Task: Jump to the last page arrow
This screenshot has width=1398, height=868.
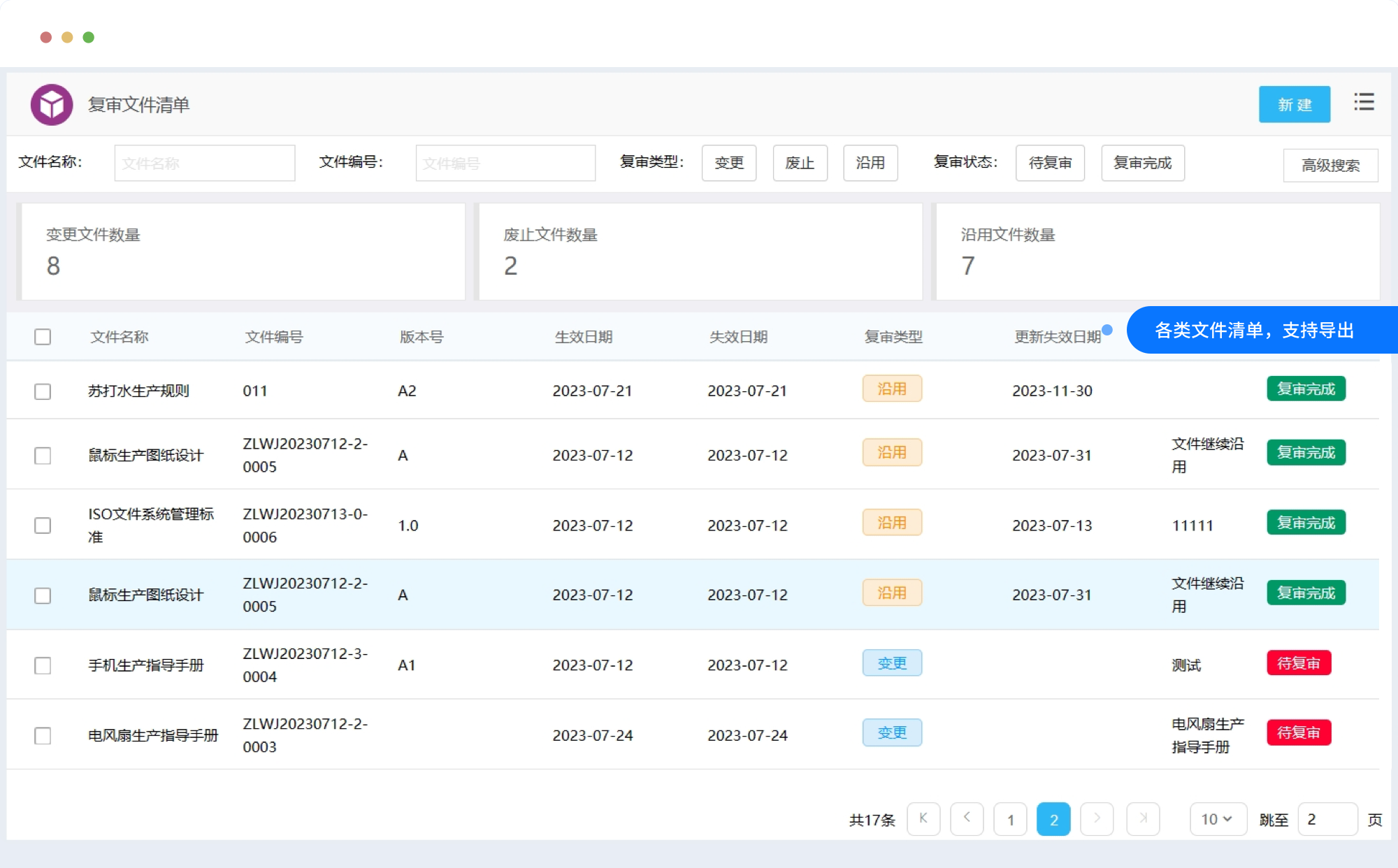Action: pos(1143,818)
